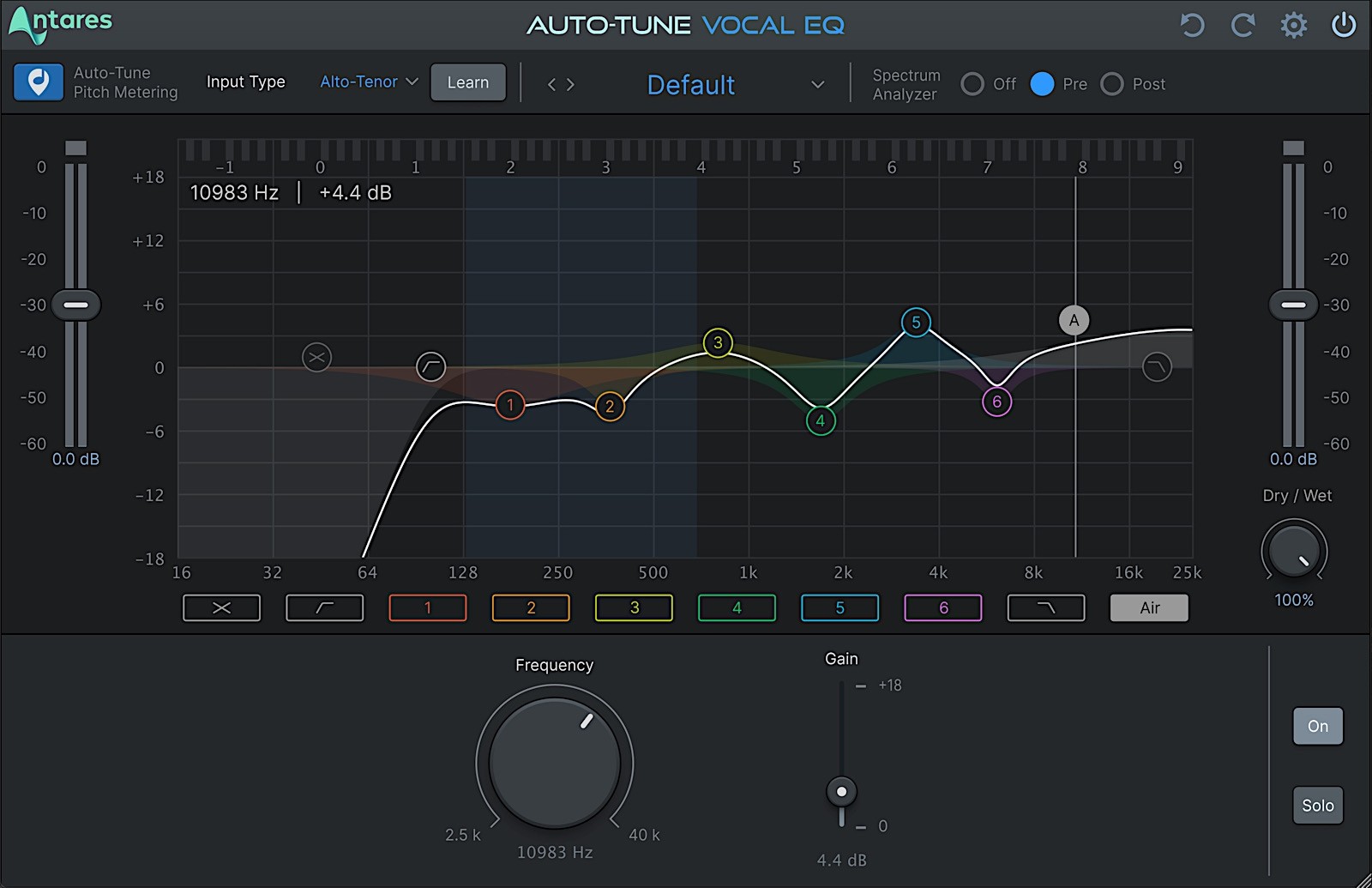Select band 5 node on the EQ curve
The height and width of the screenshot is (888, 1372).
[916, 323]
